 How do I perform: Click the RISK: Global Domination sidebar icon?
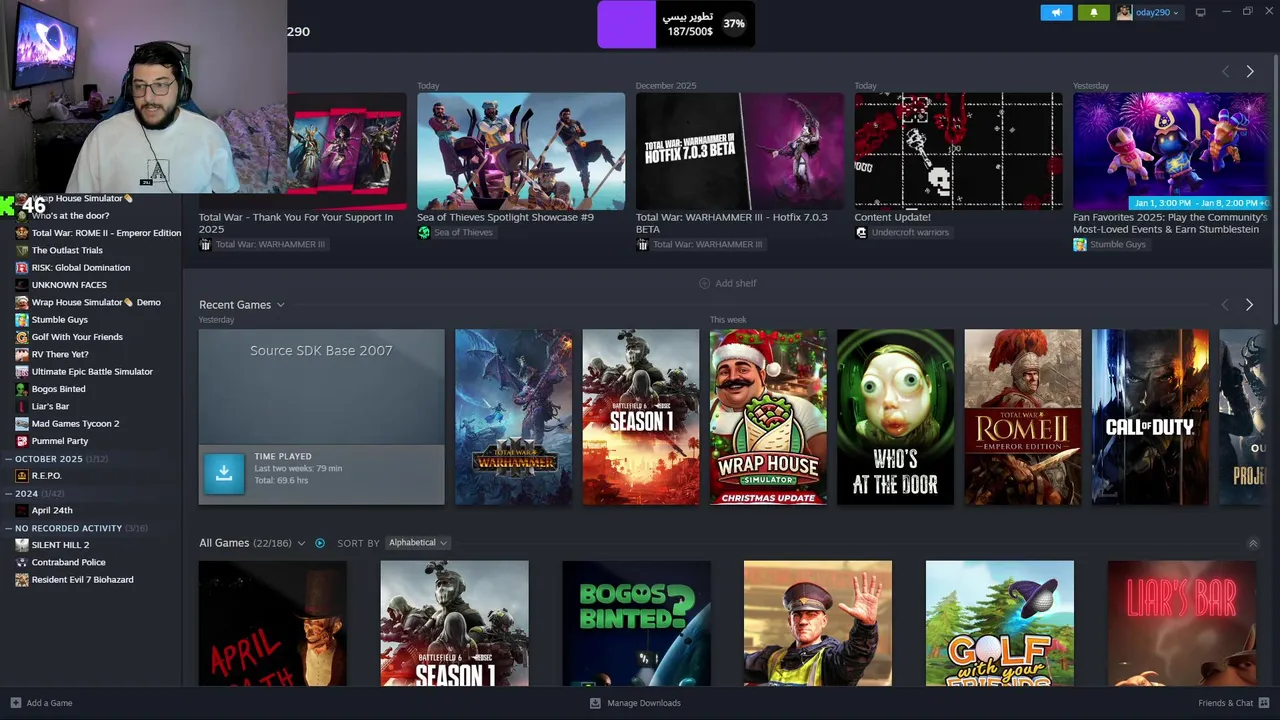click(x=22, y=267)
